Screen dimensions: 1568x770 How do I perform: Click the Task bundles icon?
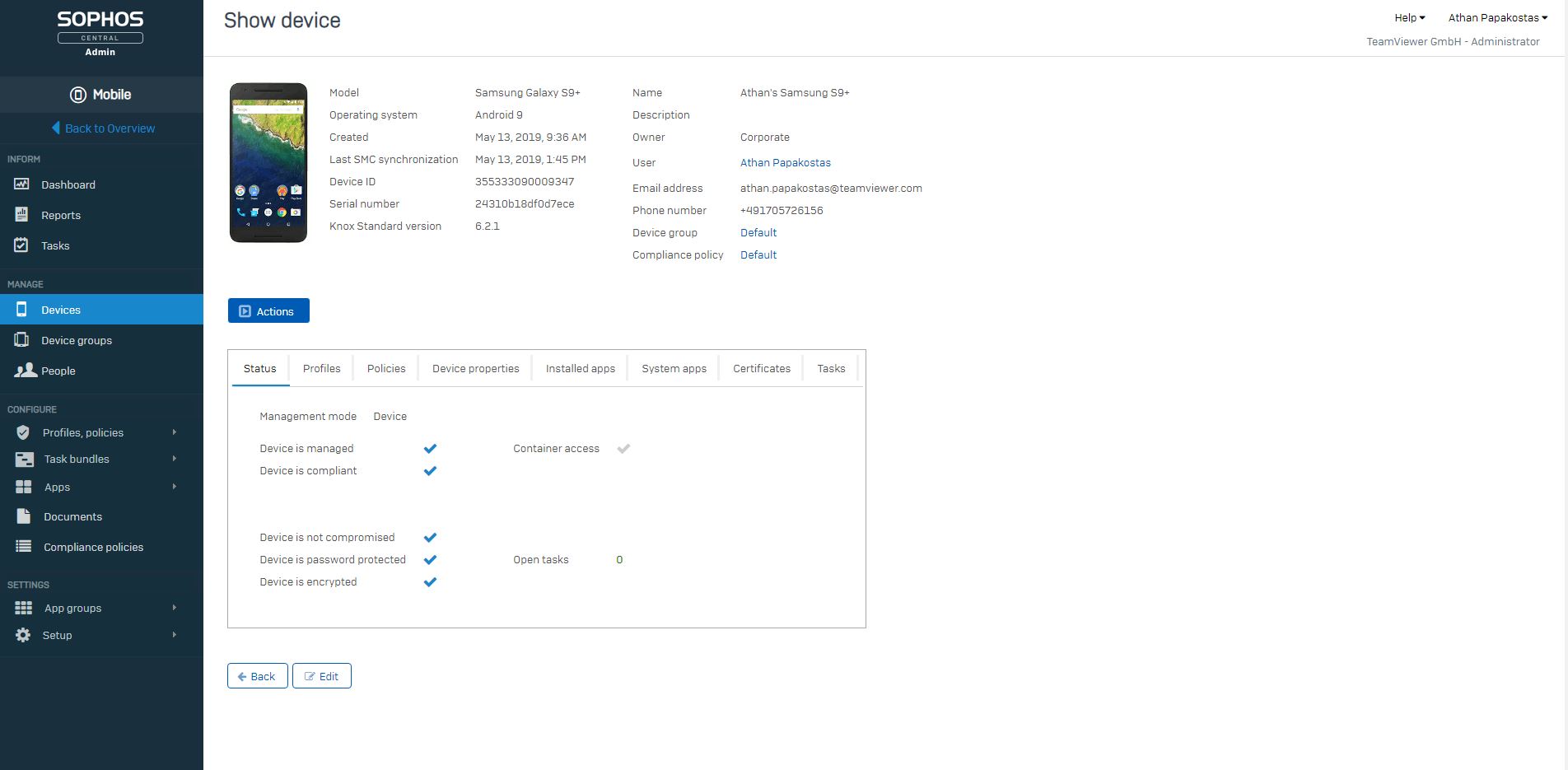[25, 460]
